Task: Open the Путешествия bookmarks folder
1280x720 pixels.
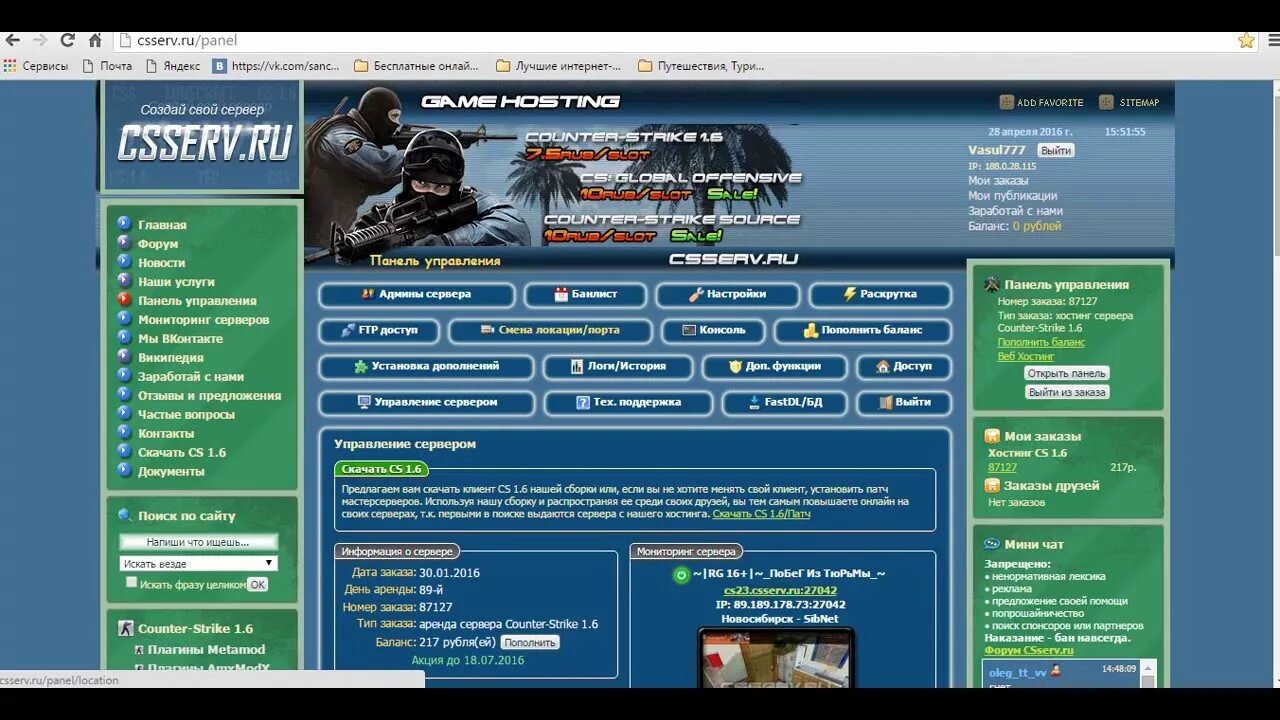Action: click(701, 66)
